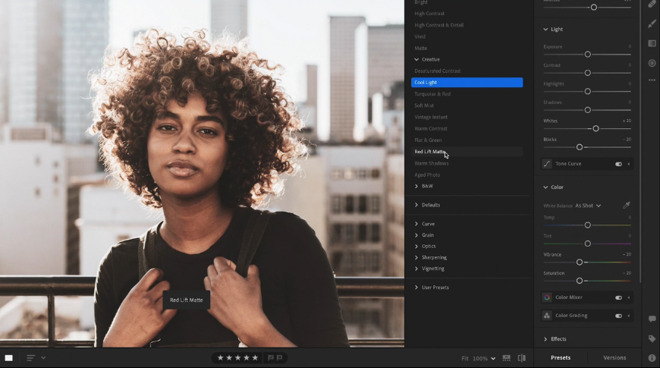Flag photo as picked
Viewport: 660px width, 368px height.
(271, 358)
